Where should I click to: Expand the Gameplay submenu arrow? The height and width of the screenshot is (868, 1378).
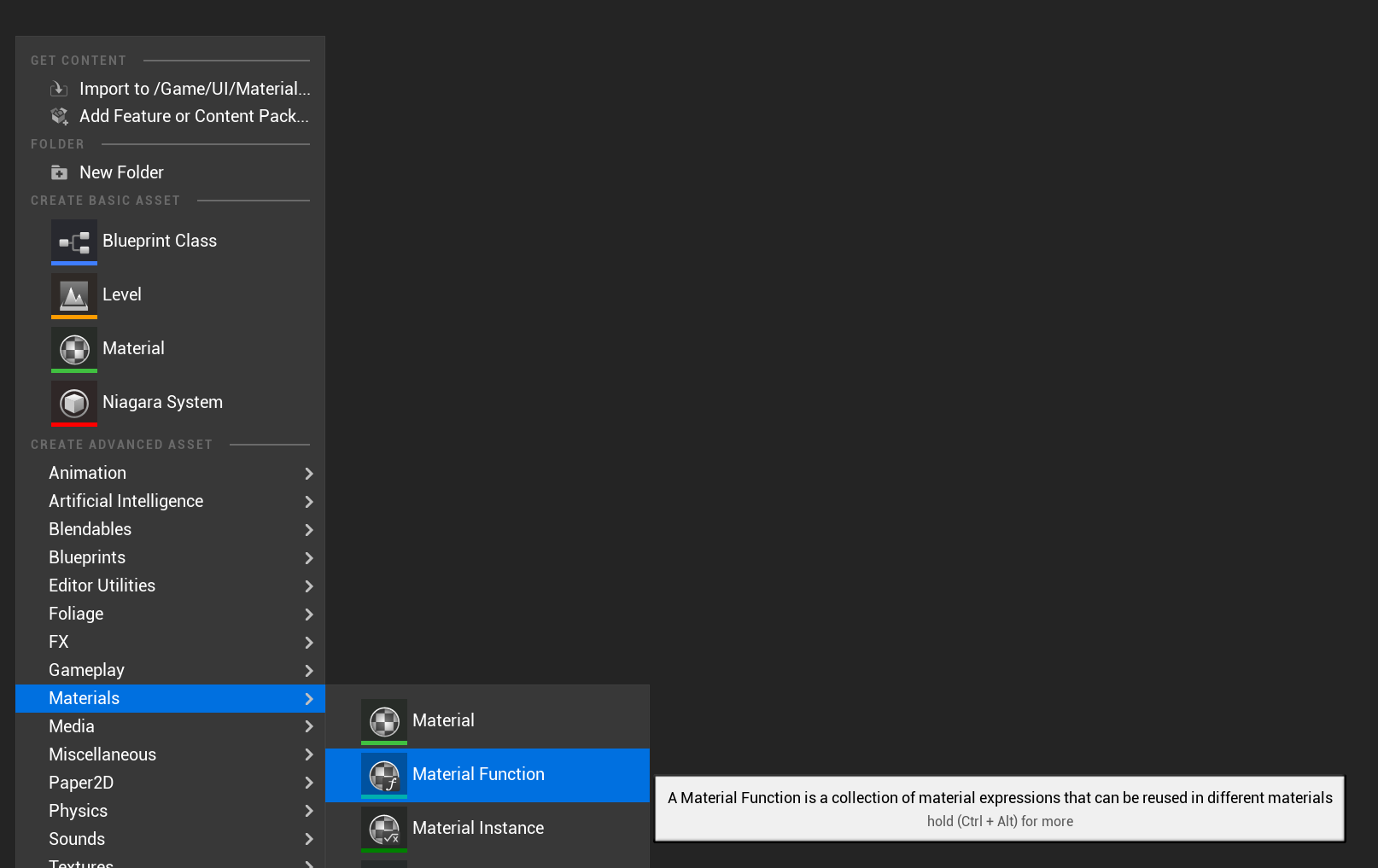pyautogui.click(x=309, y=671)
